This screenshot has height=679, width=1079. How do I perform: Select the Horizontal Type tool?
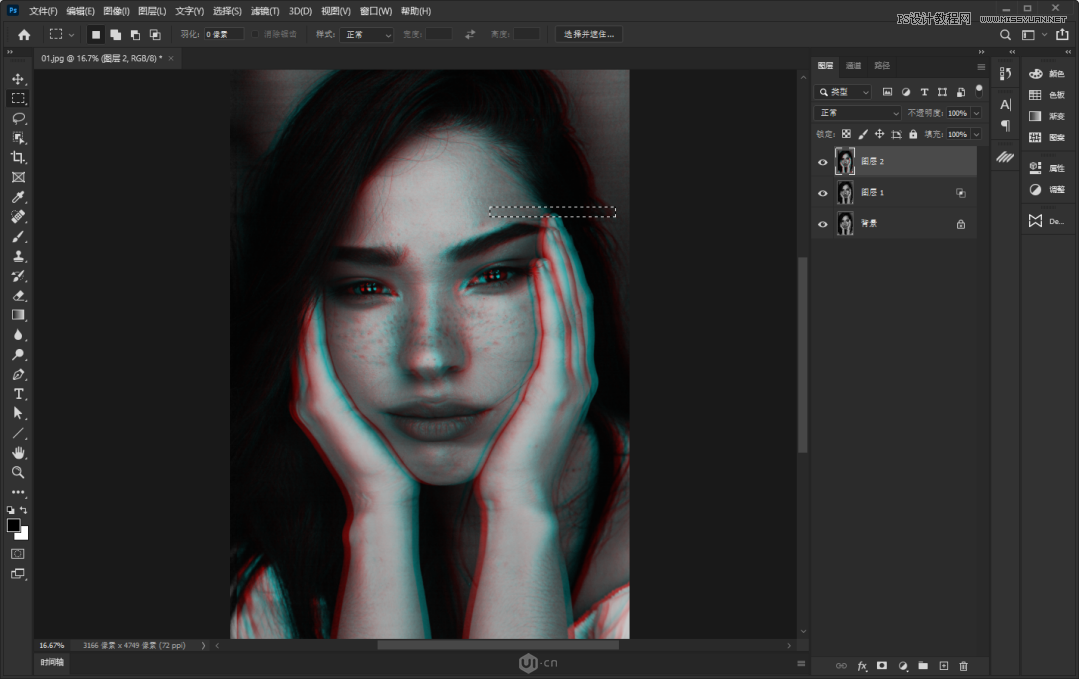coord(18,394)
